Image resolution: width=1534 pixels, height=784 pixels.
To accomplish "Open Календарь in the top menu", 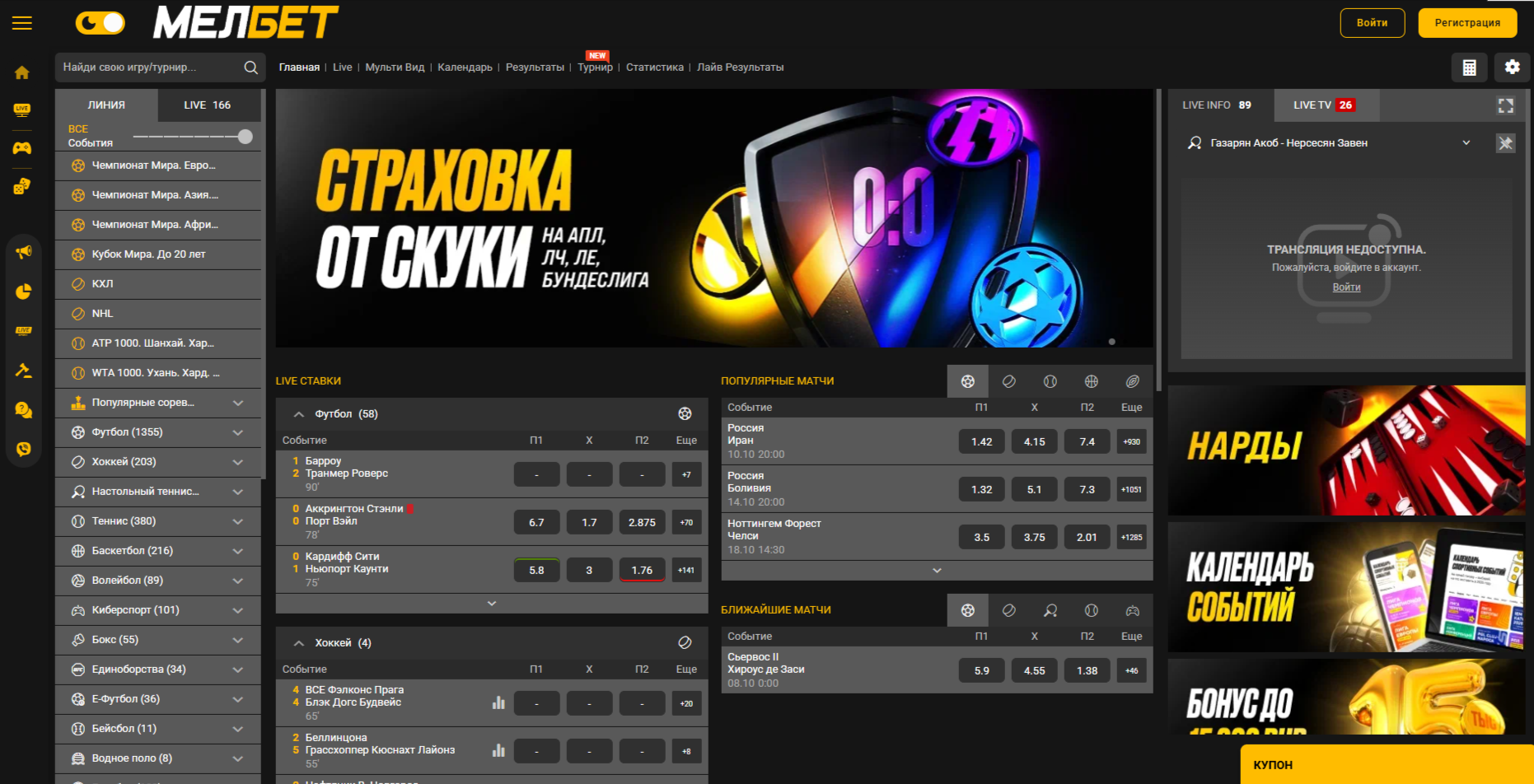I will [465, 68].
